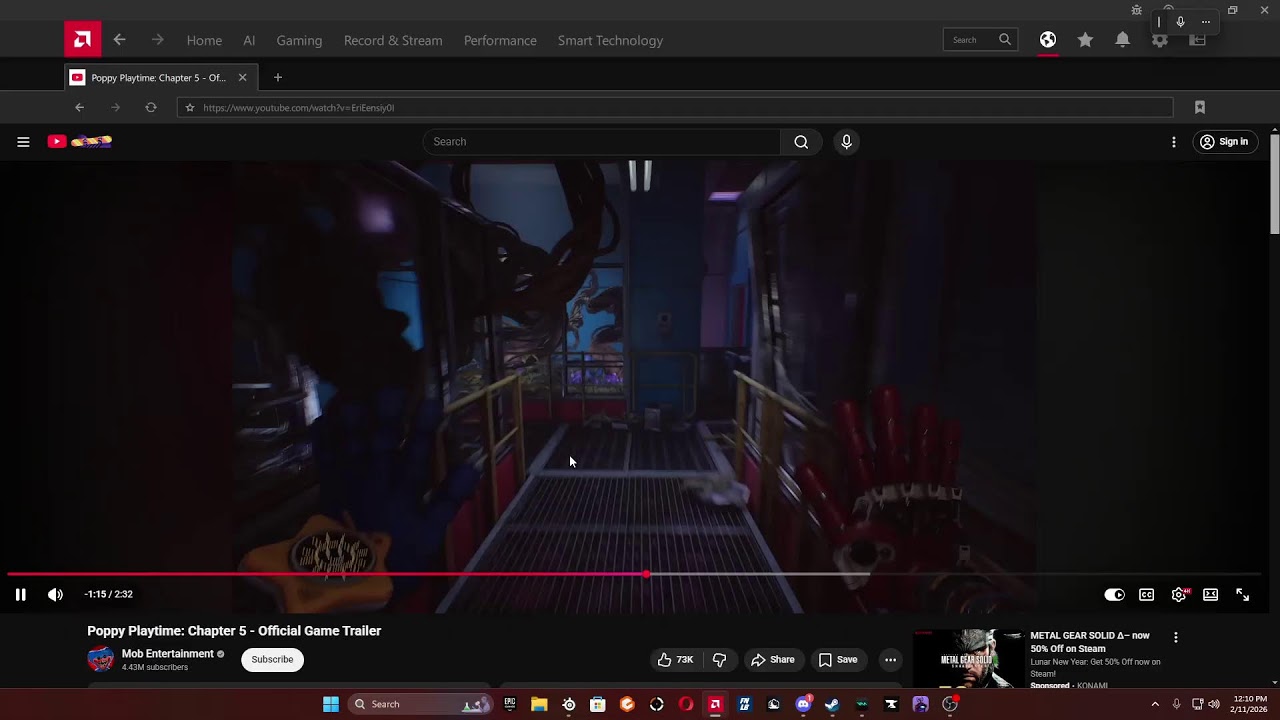
Task: Open the Gaming tab
Action: 299,40
